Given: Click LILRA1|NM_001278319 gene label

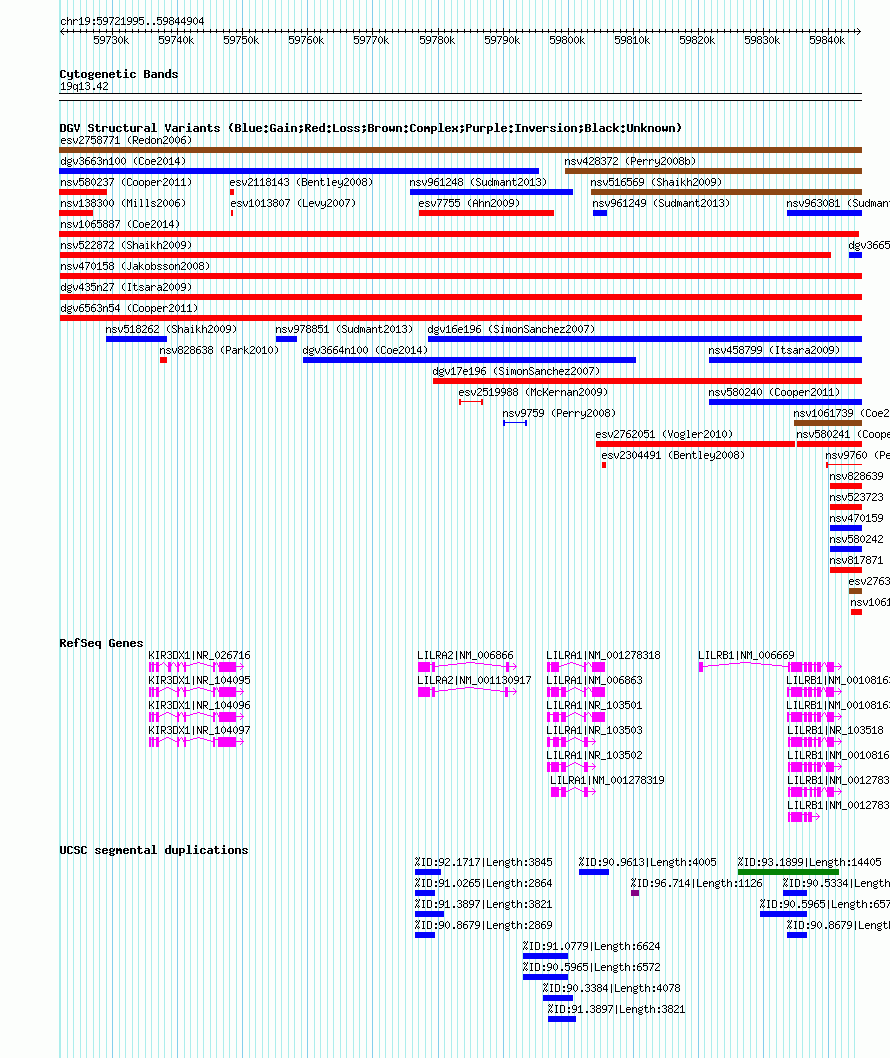Looking at the screenshot, I should [607, 779].
